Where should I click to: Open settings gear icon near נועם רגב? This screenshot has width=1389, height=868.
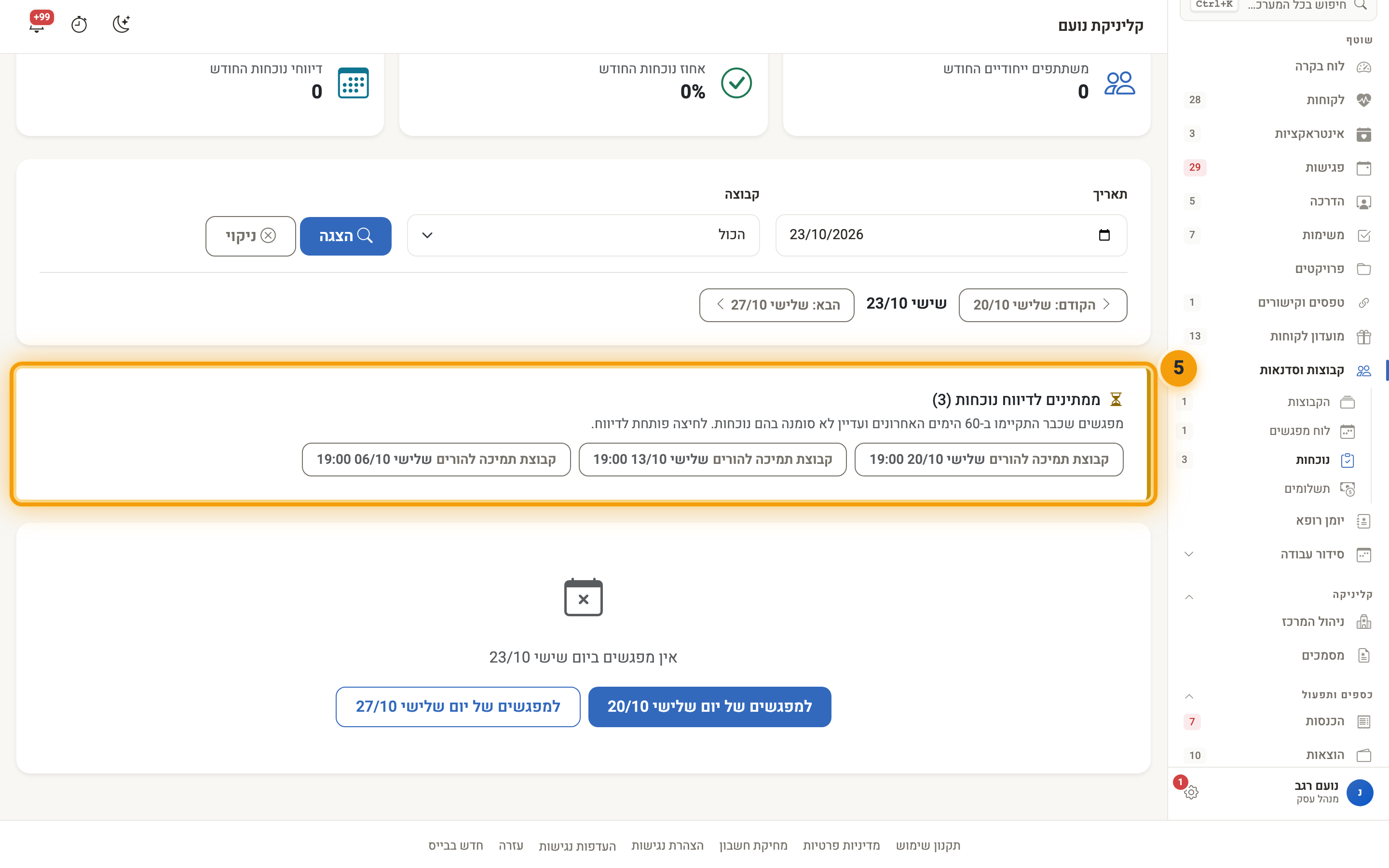1191,792
